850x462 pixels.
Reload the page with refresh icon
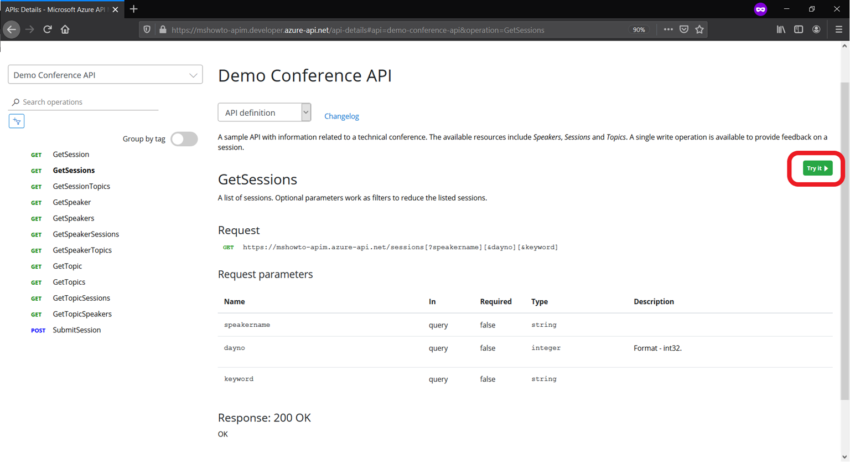pos(46,29)
